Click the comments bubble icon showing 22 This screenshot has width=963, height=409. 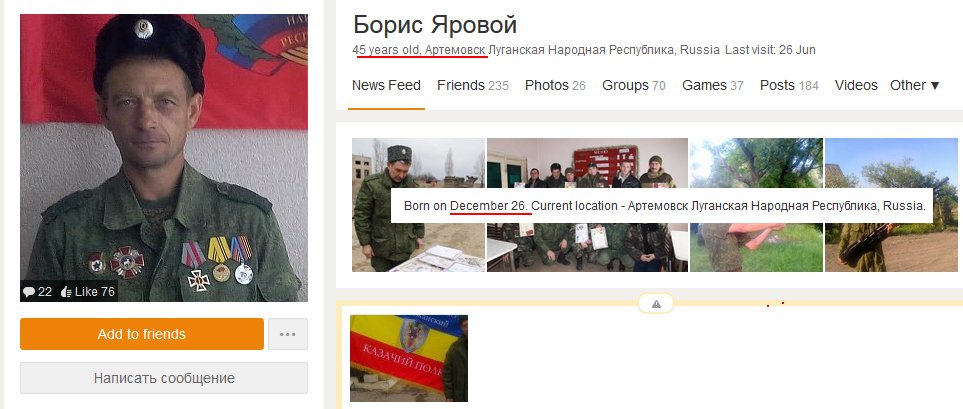tap(29, 292)
